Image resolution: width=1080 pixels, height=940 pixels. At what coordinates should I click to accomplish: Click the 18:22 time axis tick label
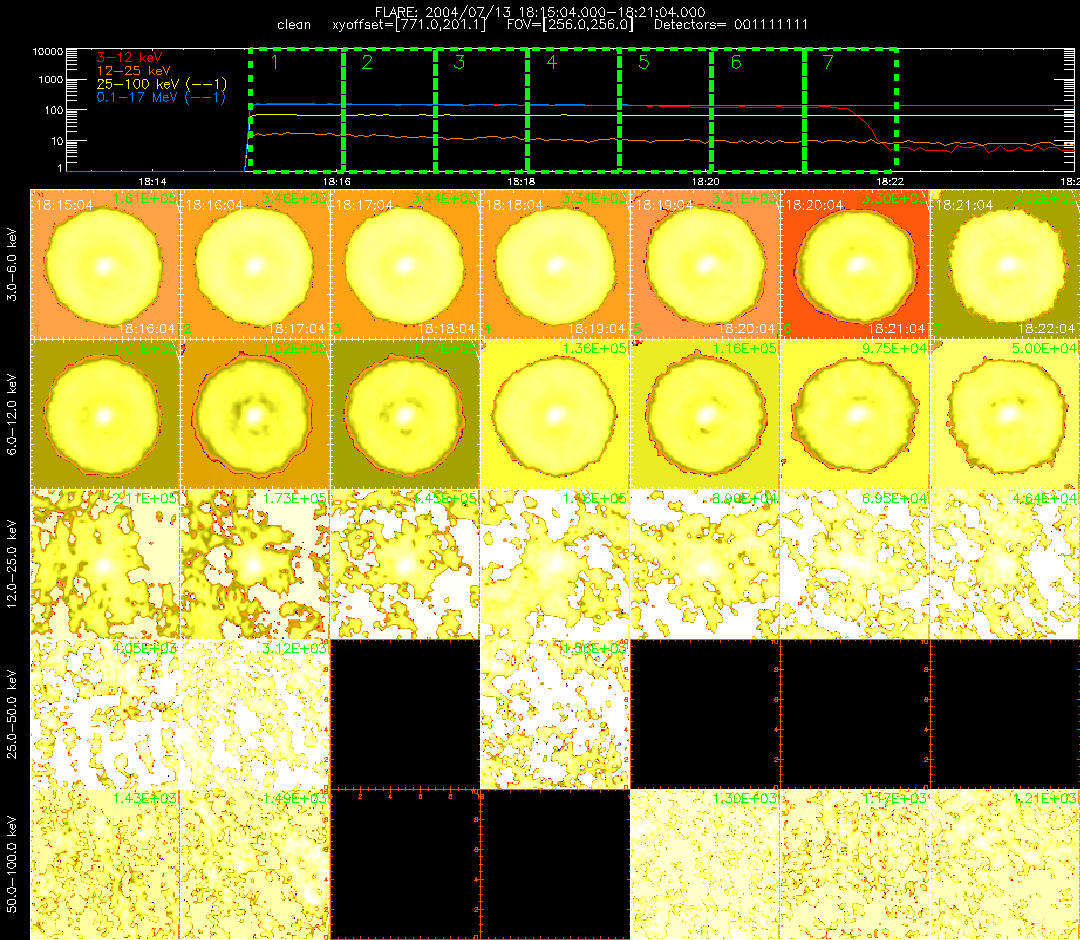click(890, 182)
